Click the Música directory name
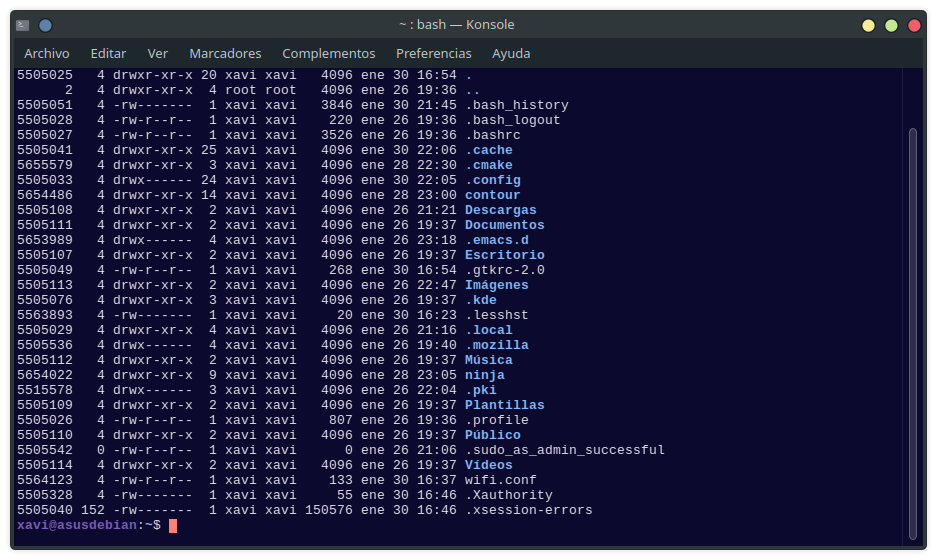The width and height of the screenshot is (937, 560). (489, 360)
